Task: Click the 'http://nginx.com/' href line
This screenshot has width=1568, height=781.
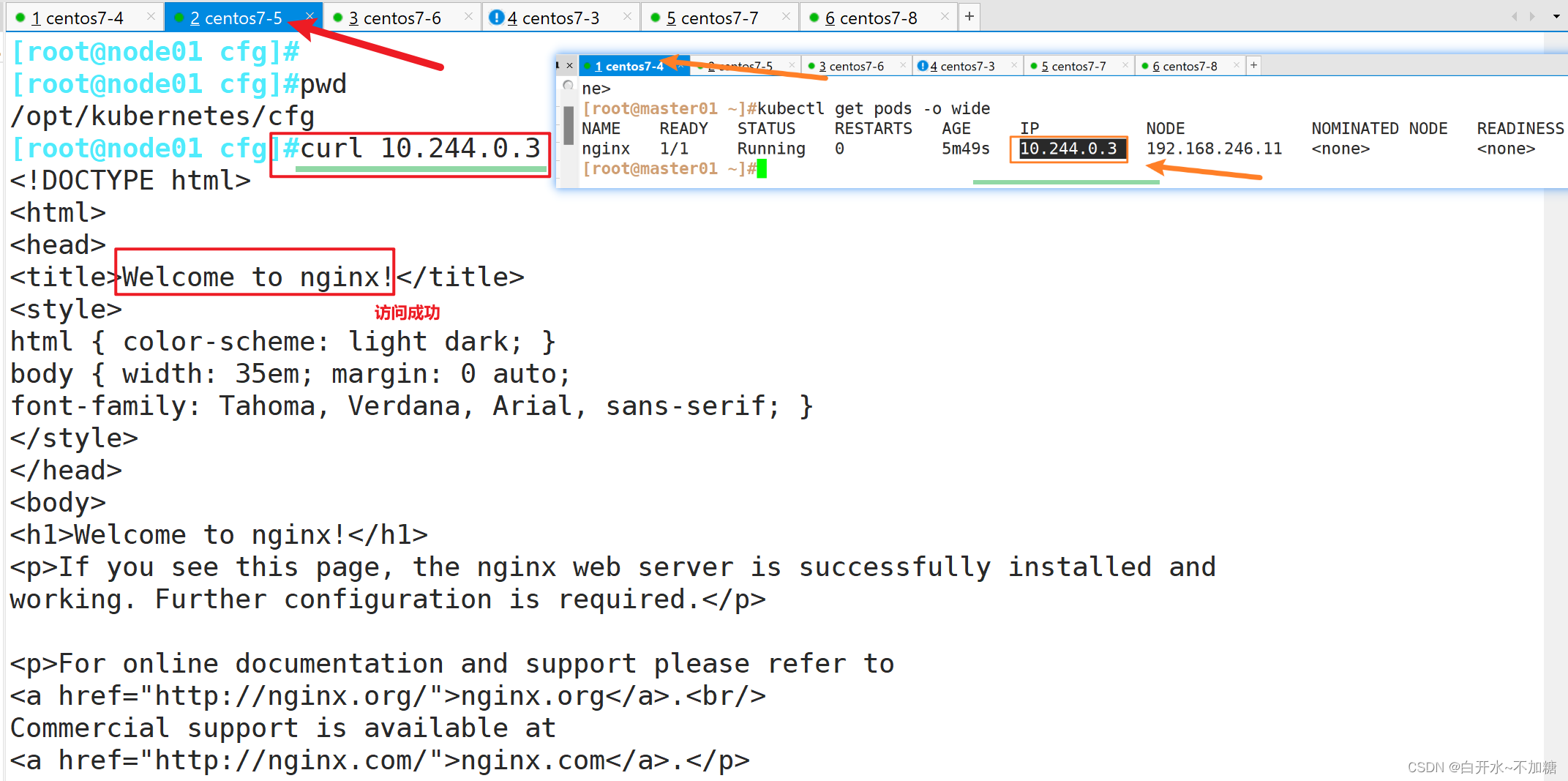Action: click(380, 761)
